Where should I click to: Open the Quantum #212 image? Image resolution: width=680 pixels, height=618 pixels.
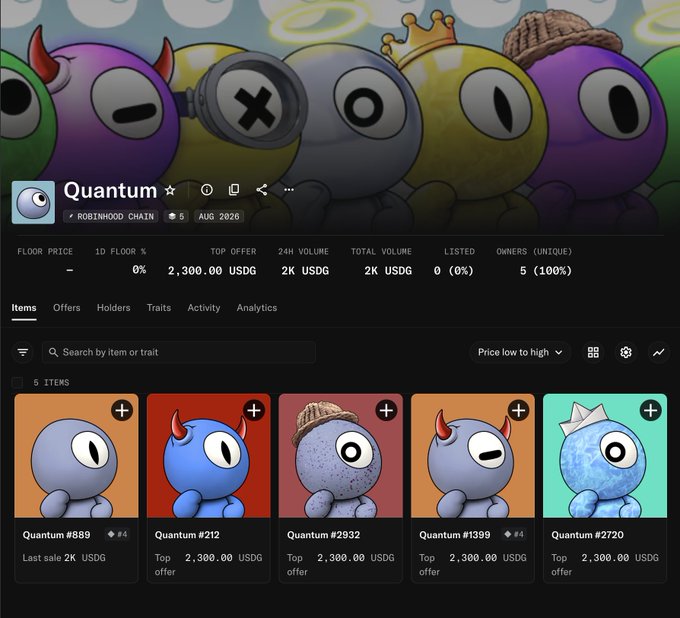(x=209, y=456)
